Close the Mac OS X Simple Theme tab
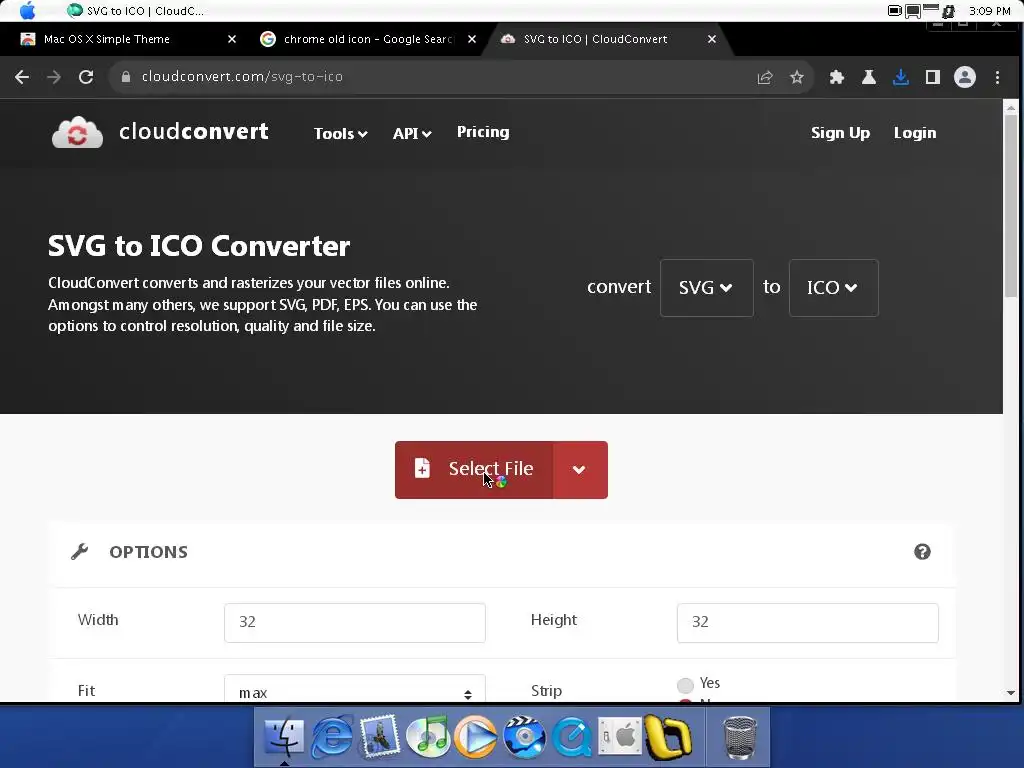This screenshot has width=1024, height=768. pyautogui.click(x=232, y=39)
